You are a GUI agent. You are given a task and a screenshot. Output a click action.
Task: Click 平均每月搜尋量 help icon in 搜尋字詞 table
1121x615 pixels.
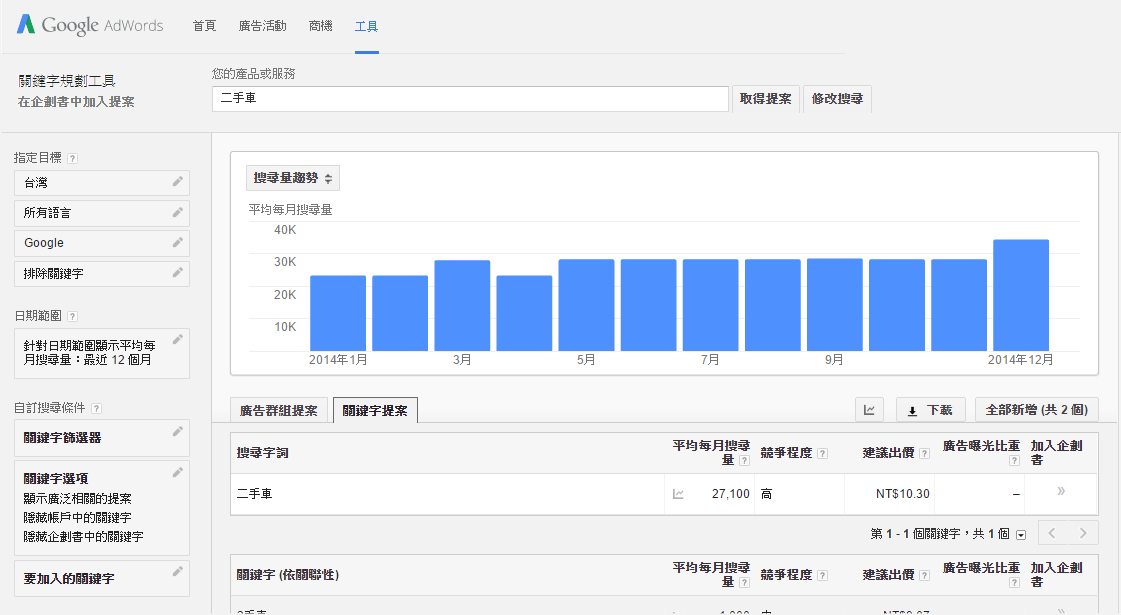click(744, 461)
